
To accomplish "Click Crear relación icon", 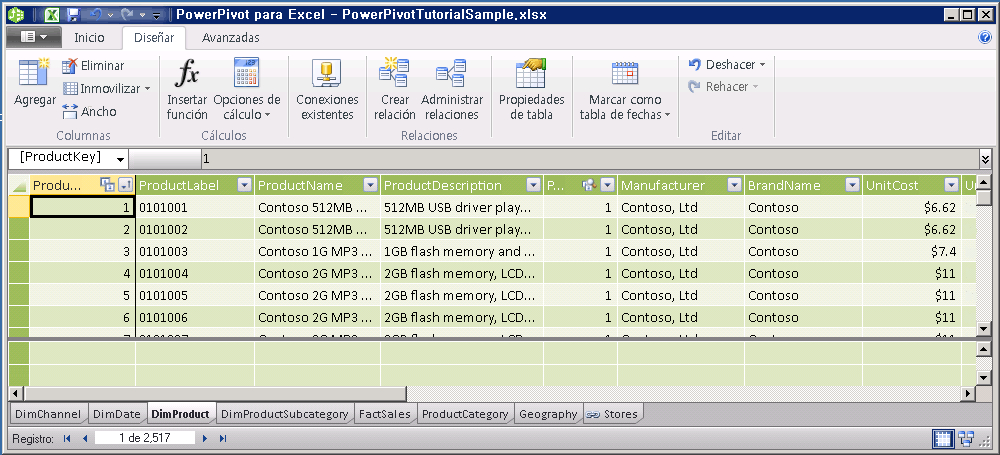I will click(x=394, y=74).
